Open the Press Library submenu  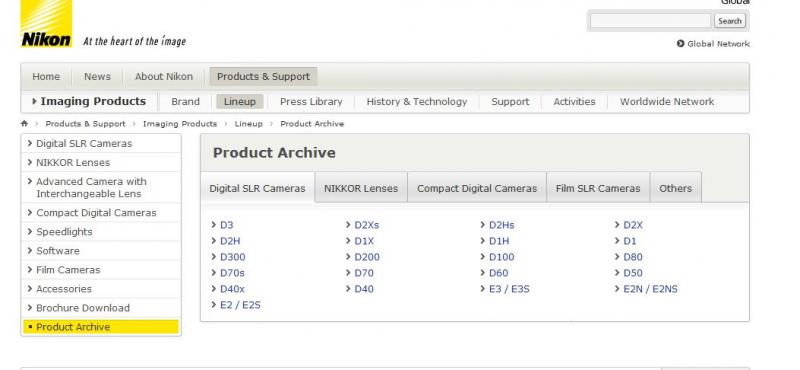(311, 102)
